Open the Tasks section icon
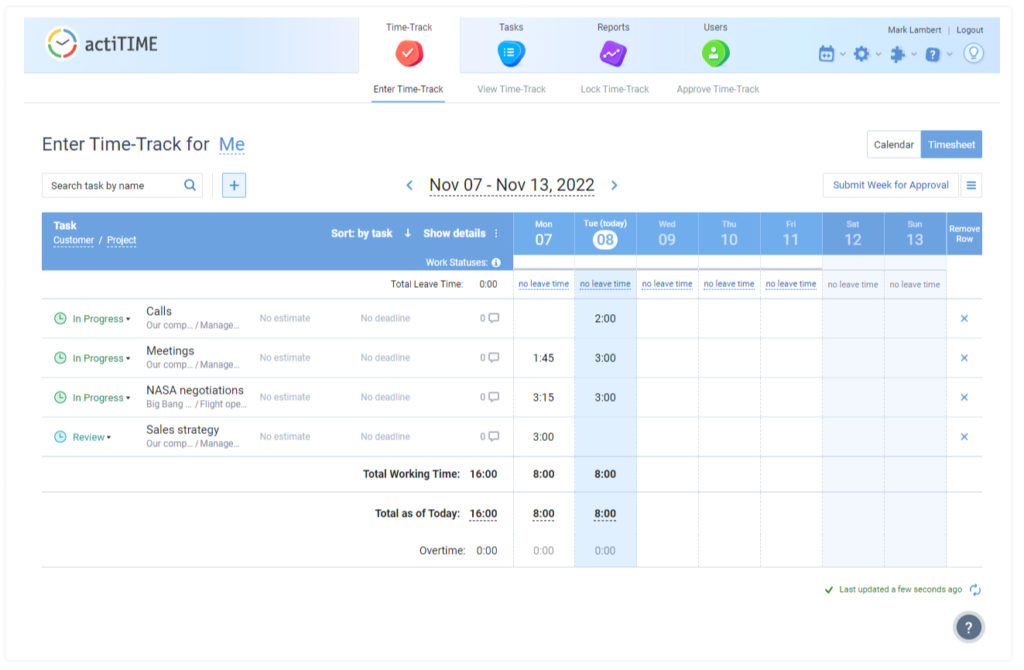Image resolution: width=1024 pixels, height=670 pixels. click(x=509, y=50)
